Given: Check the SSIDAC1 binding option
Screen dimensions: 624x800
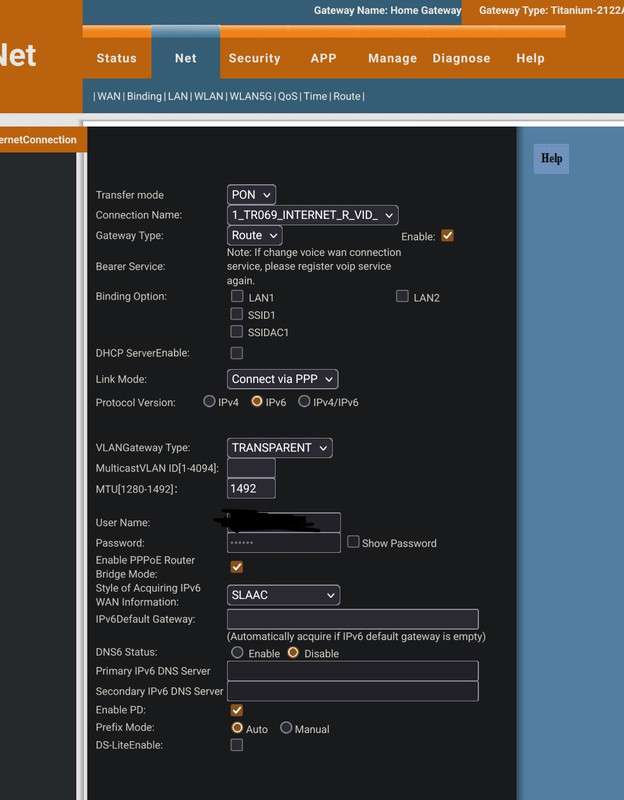Looking at the screenshot, I should (236, 331).
